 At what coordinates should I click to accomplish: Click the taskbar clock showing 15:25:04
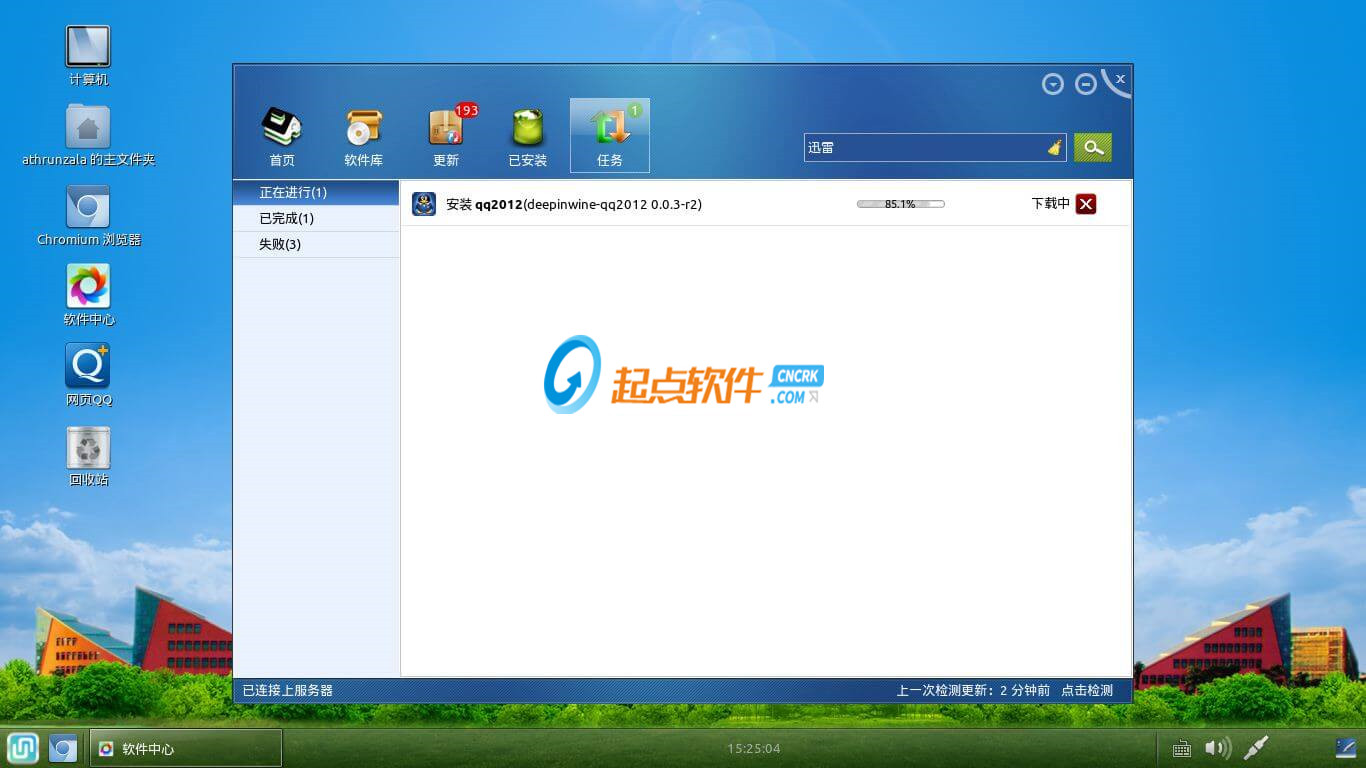pos(754,748)
